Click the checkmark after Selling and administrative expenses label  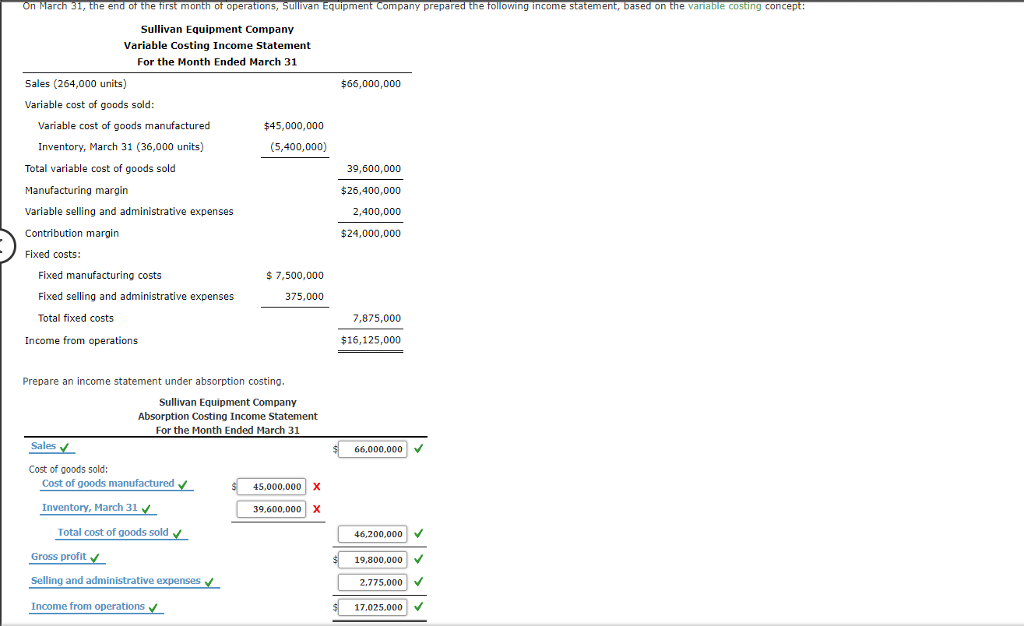210,580
